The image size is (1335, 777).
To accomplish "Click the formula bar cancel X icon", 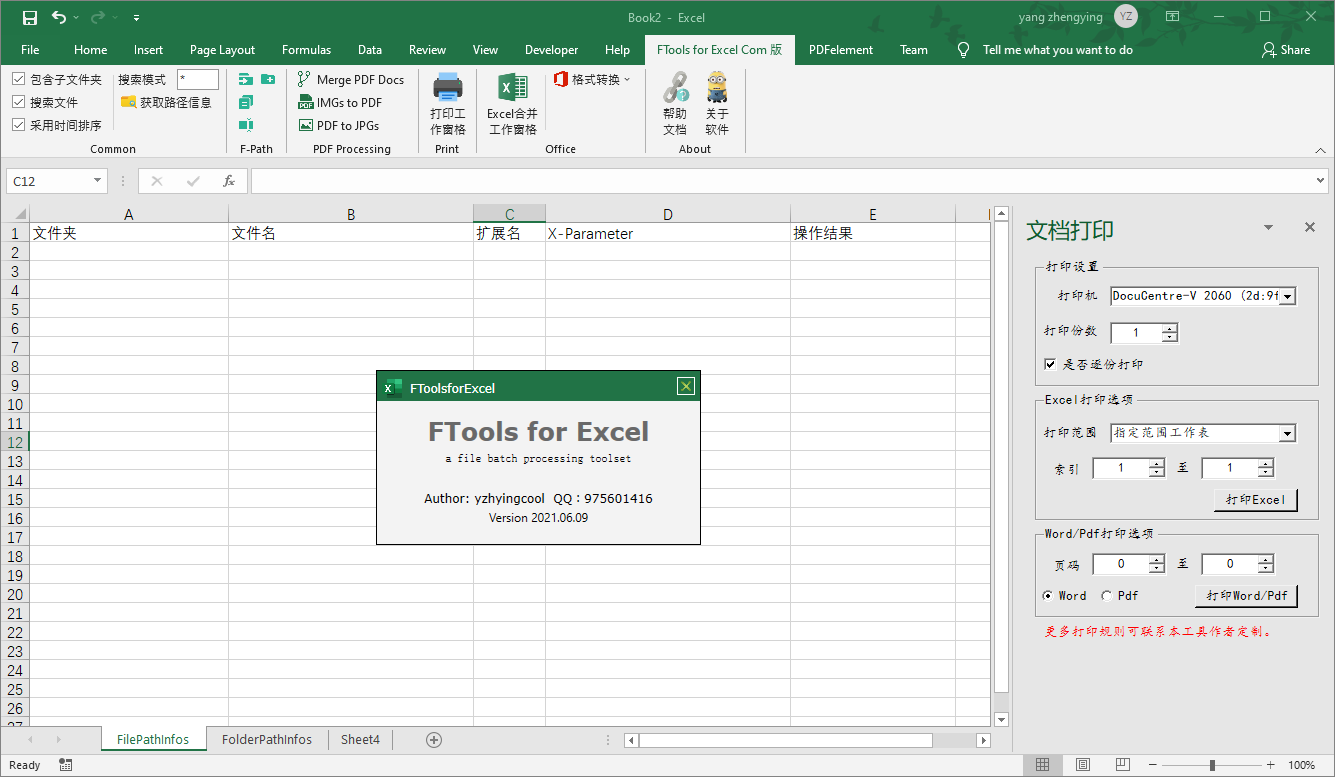I will [x=157, y=181].
